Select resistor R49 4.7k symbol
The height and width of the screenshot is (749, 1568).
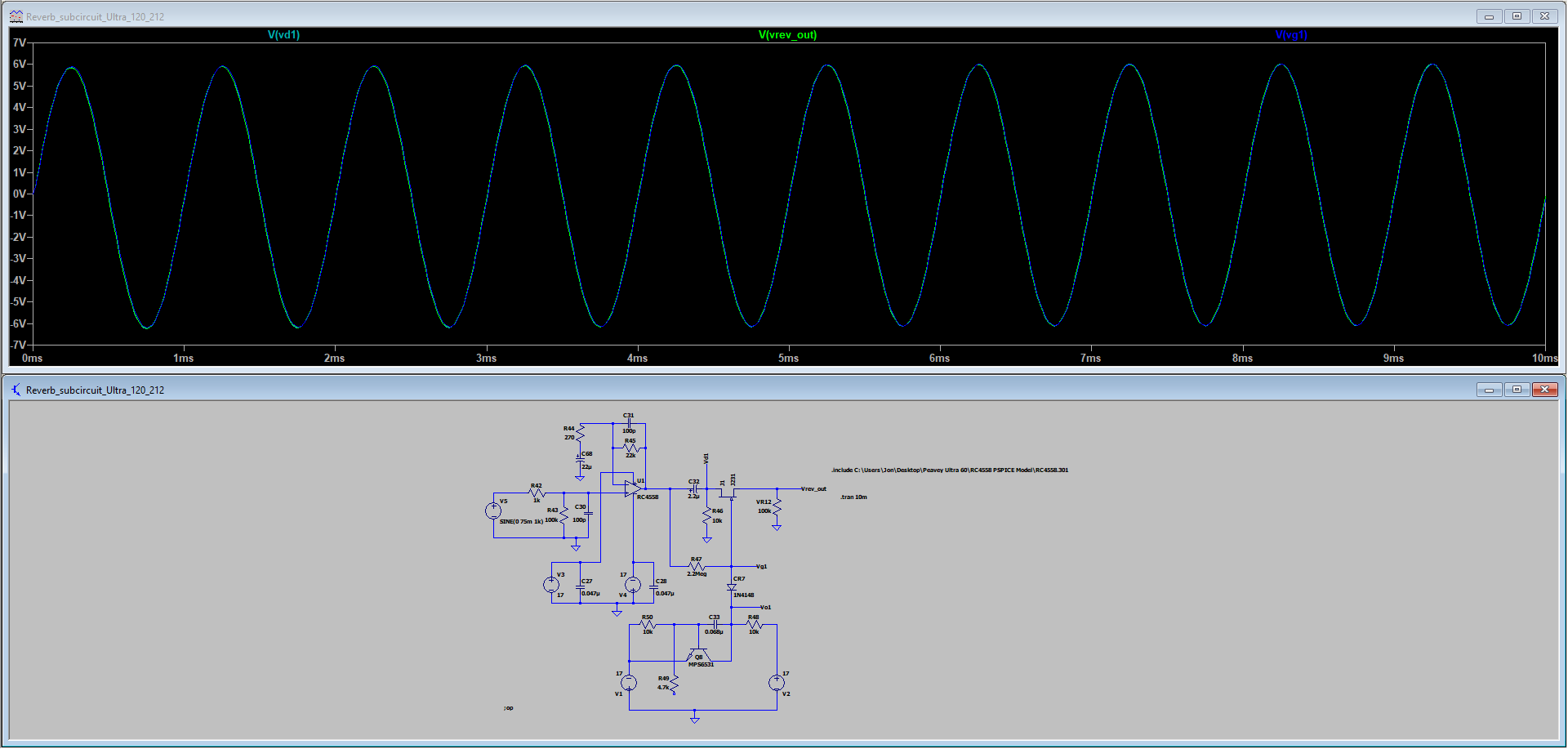click(x=674, y=684)
